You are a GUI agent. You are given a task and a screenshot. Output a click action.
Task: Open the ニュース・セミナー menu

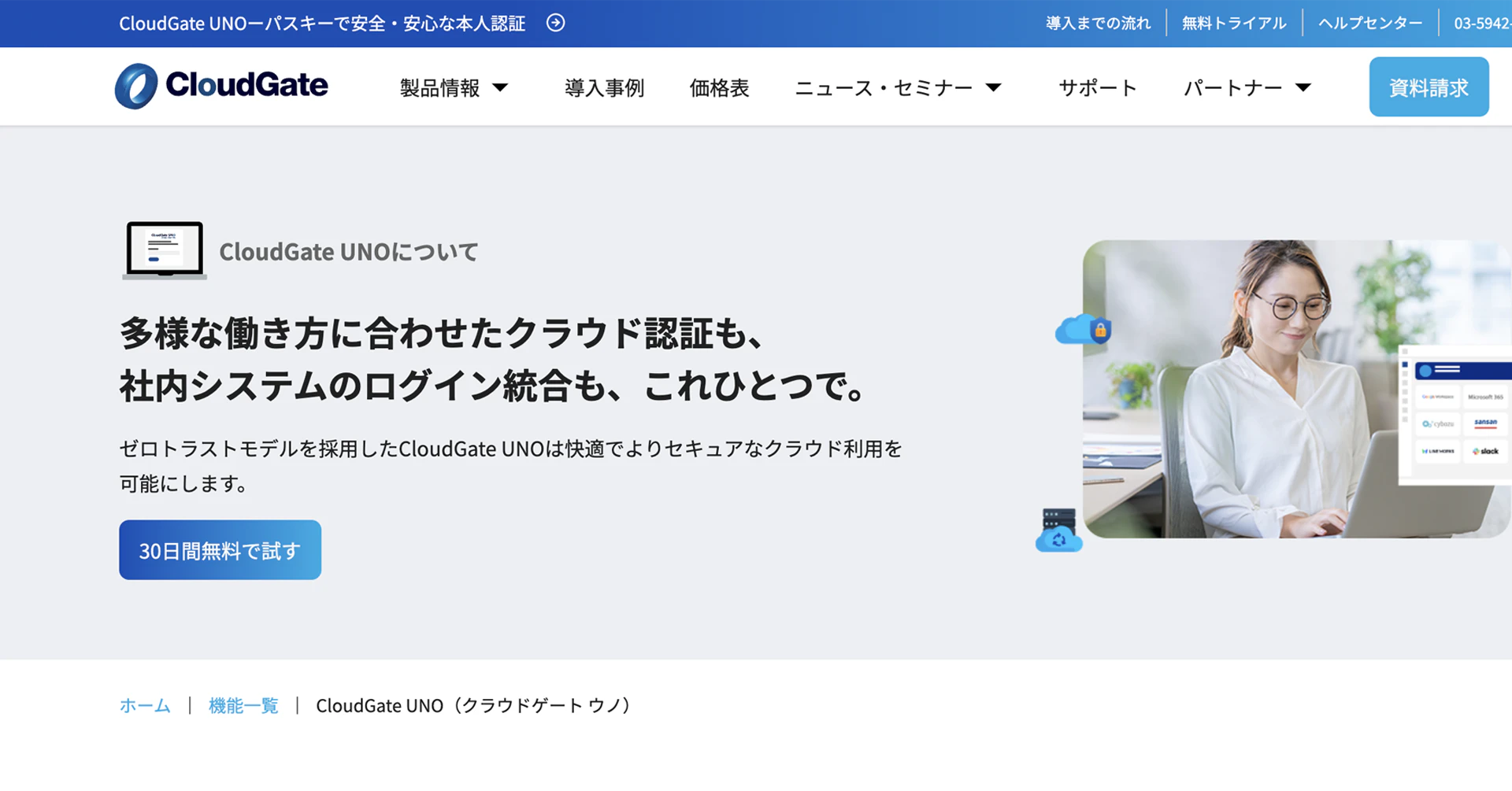[884, 87]
